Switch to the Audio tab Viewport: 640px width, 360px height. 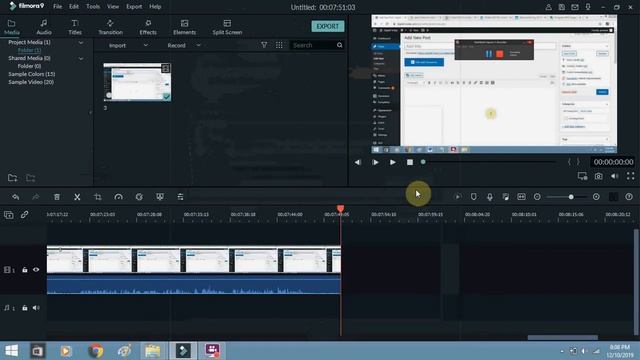tap(44, 27)
